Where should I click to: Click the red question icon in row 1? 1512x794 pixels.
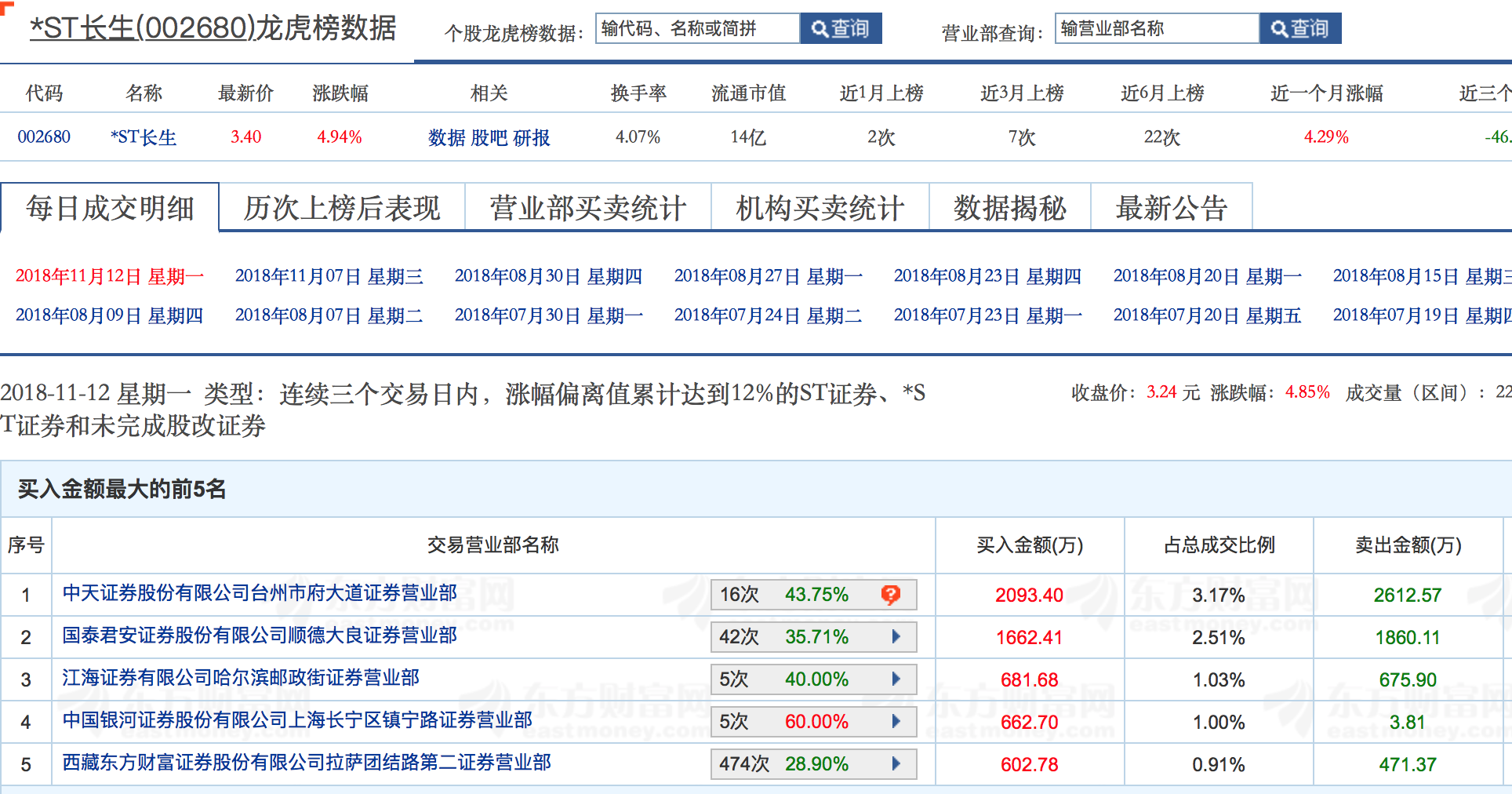pos(890,595)
